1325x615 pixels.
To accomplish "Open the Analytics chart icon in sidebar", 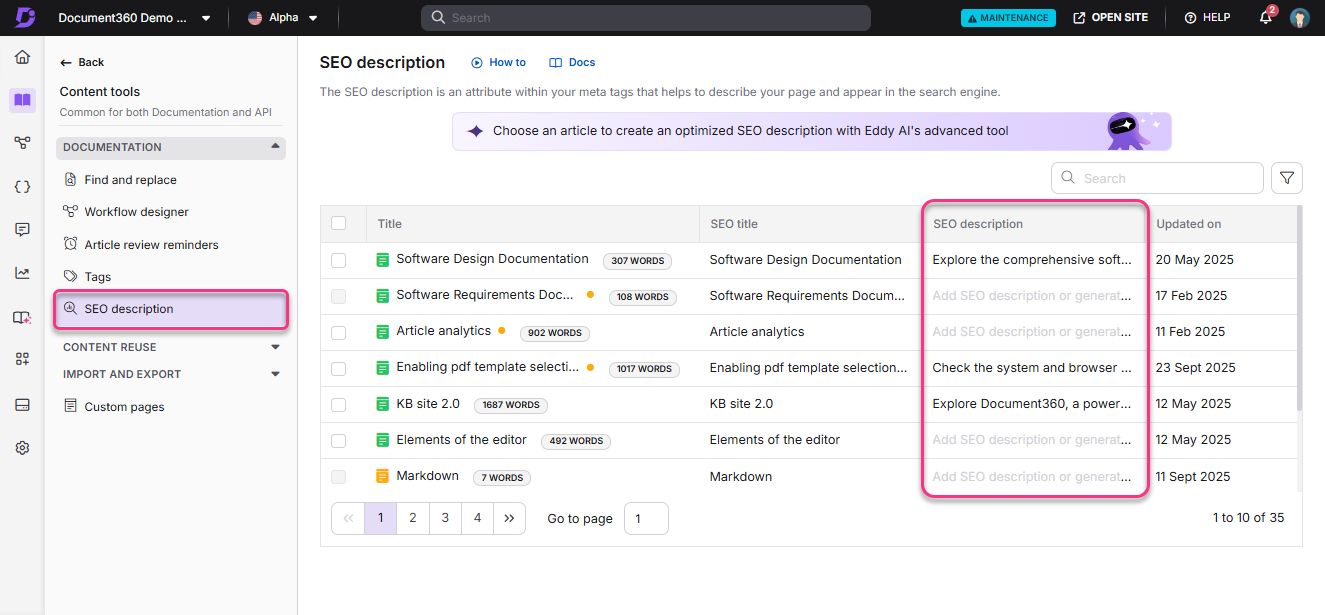I will coord(22,272).
